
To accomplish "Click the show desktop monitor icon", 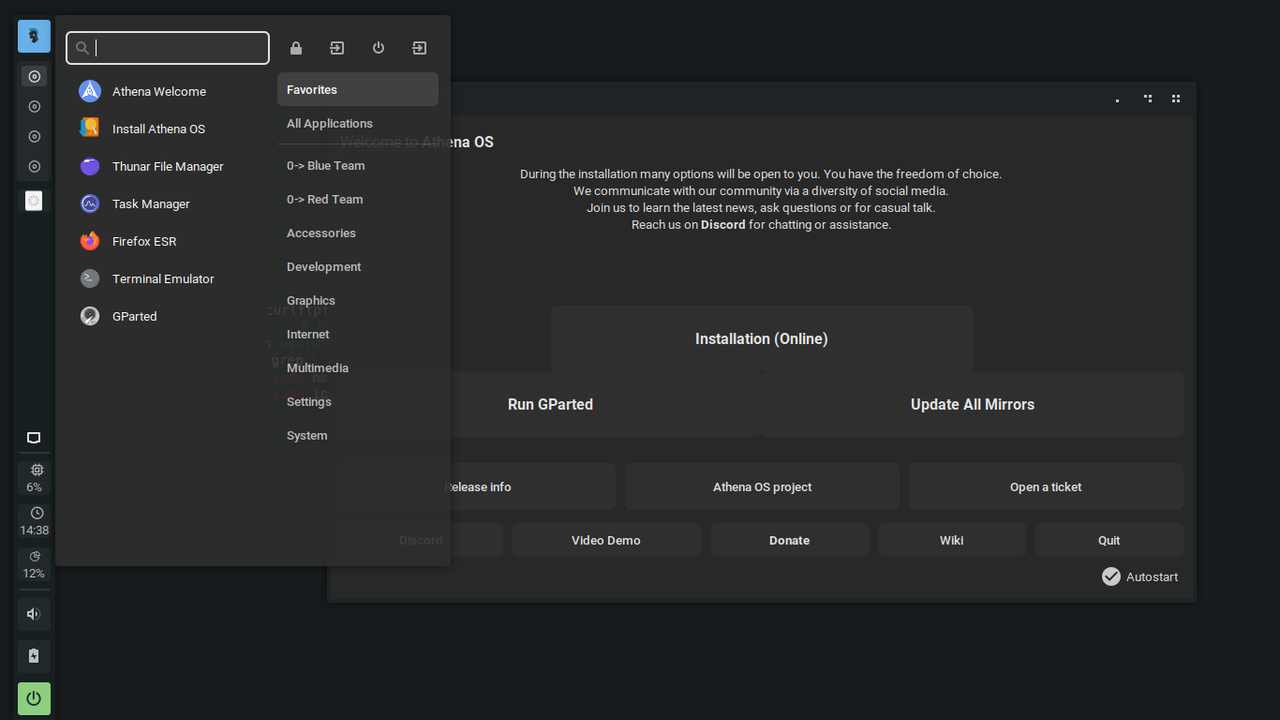I will (x=34, y=438).
